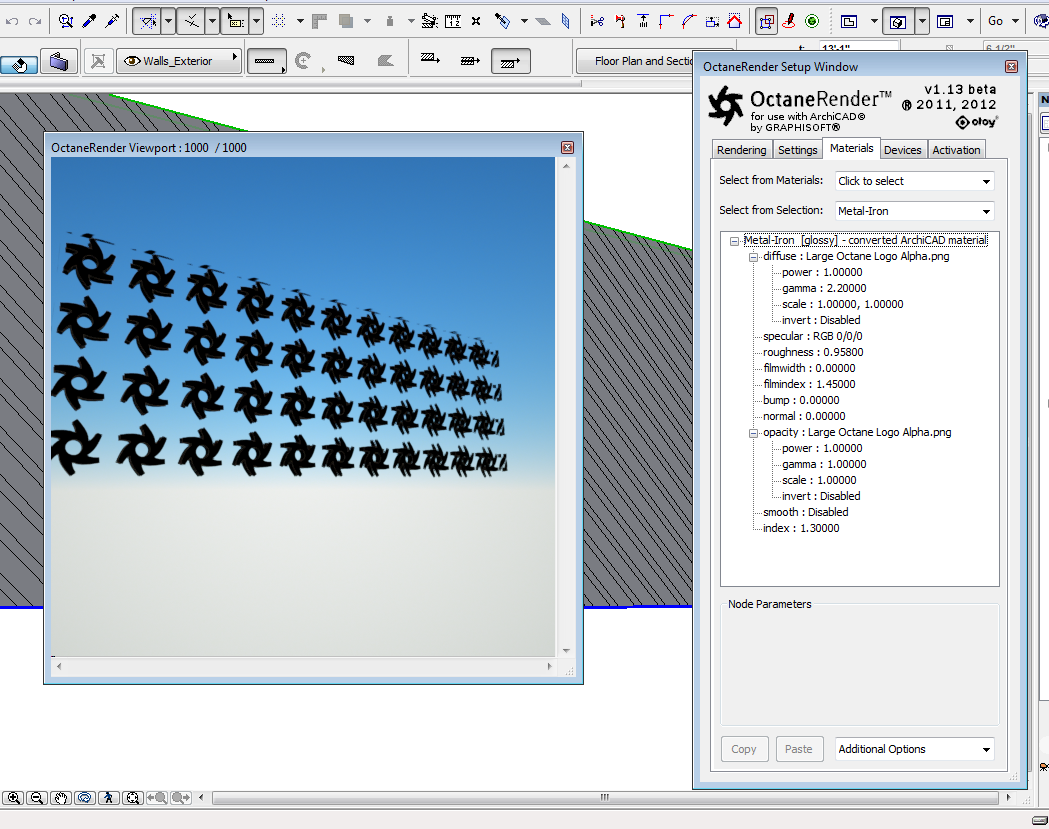Open the Select from Selection Metal-Iron dropdown
Image resolution: width=1049 pixels, height=829 pixels.
915,211
